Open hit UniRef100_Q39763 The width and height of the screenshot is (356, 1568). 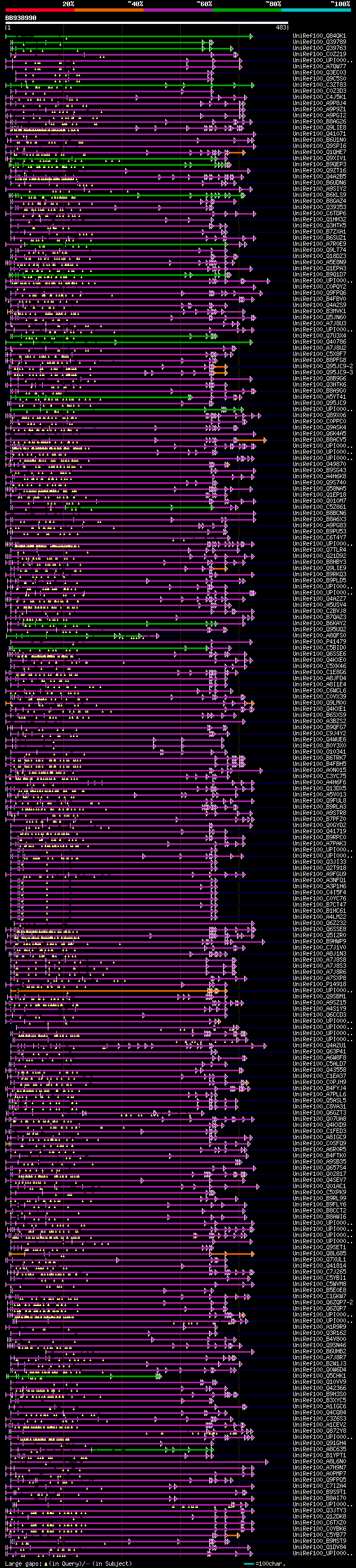(319, 48)
